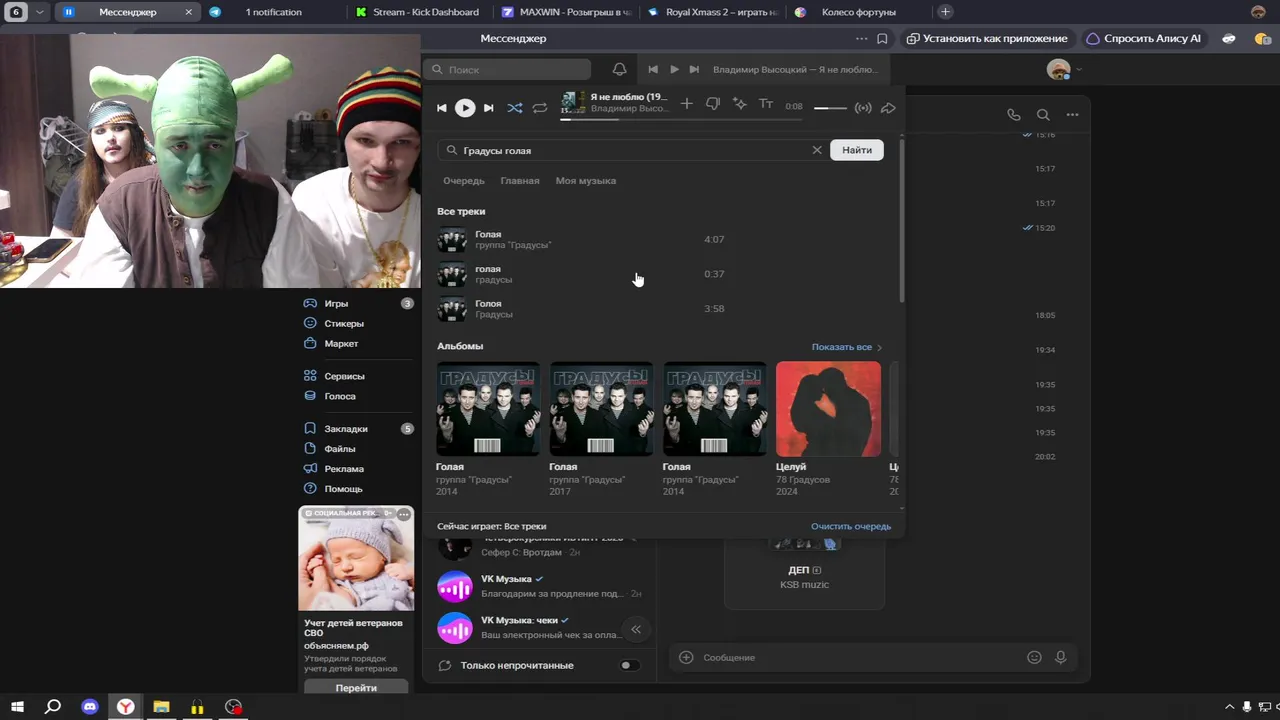The width and height of the screenshot is (1280, 720).
Task: Open the emoji picker smiley icon
Action: coord(1034,657)
